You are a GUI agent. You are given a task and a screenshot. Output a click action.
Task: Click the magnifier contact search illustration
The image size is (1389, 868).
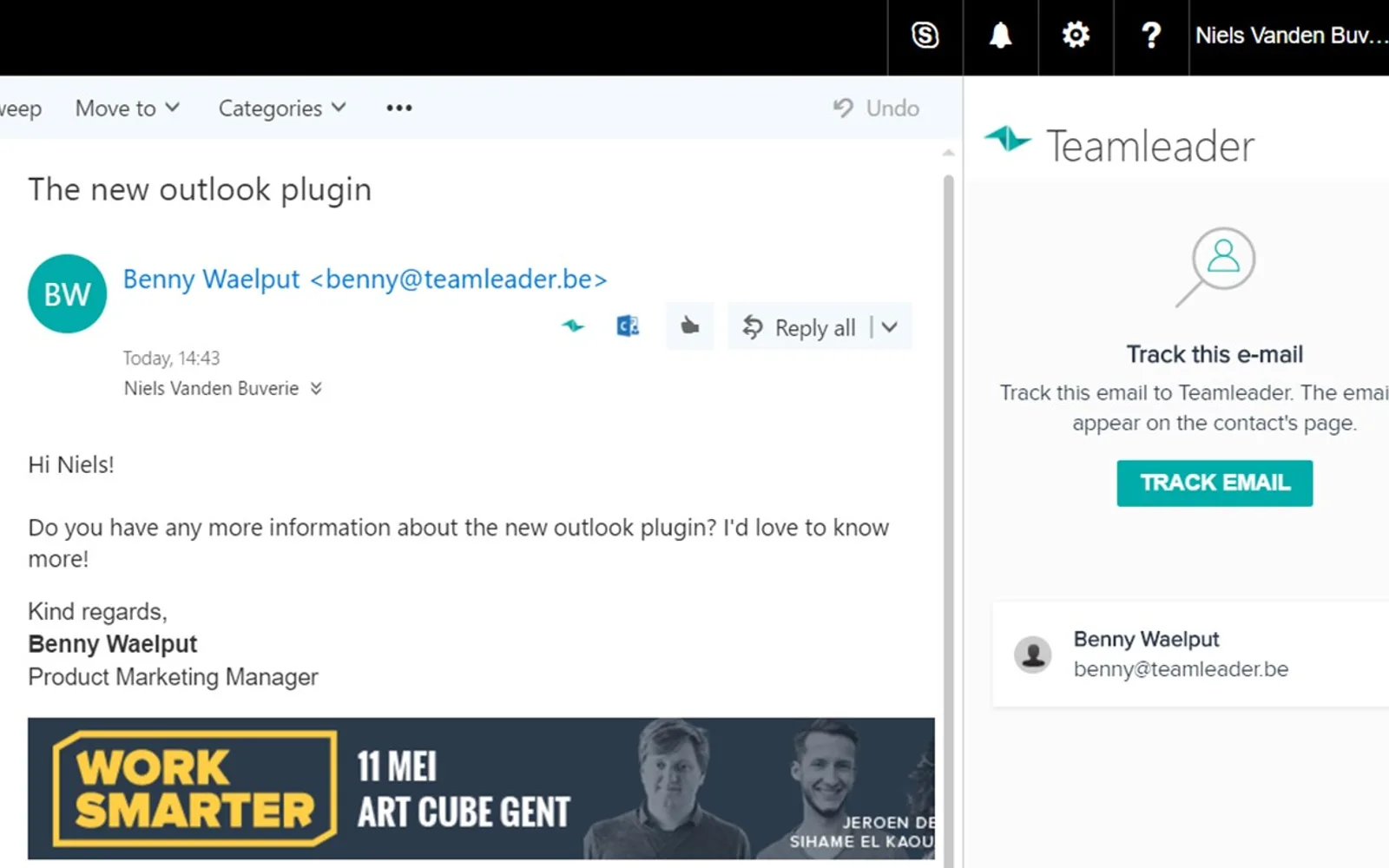(x=1215, y=266)
